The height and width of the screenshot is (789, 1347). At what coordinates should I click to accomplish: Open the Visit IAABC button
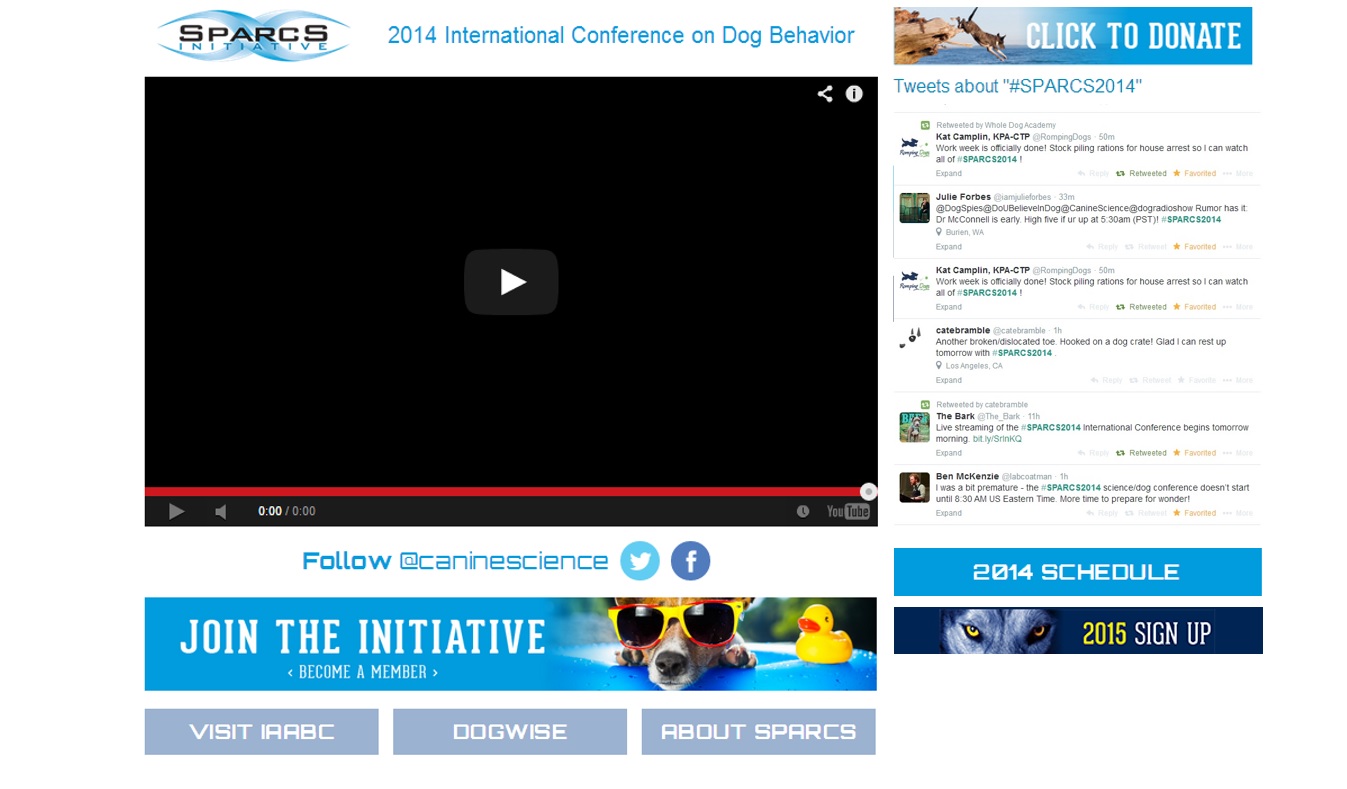[262, 732]
